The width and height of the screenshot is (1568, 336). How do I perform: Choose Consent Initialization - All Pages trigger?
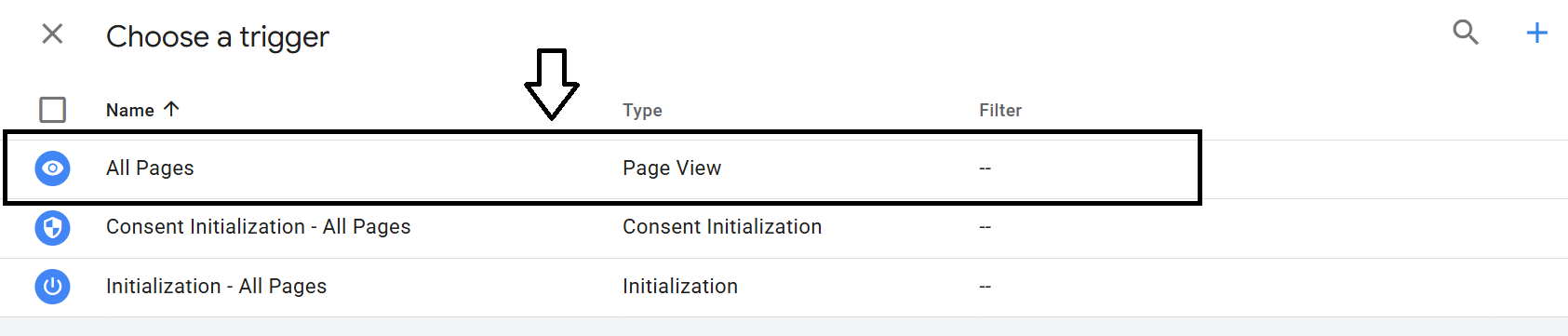[259, 227]
